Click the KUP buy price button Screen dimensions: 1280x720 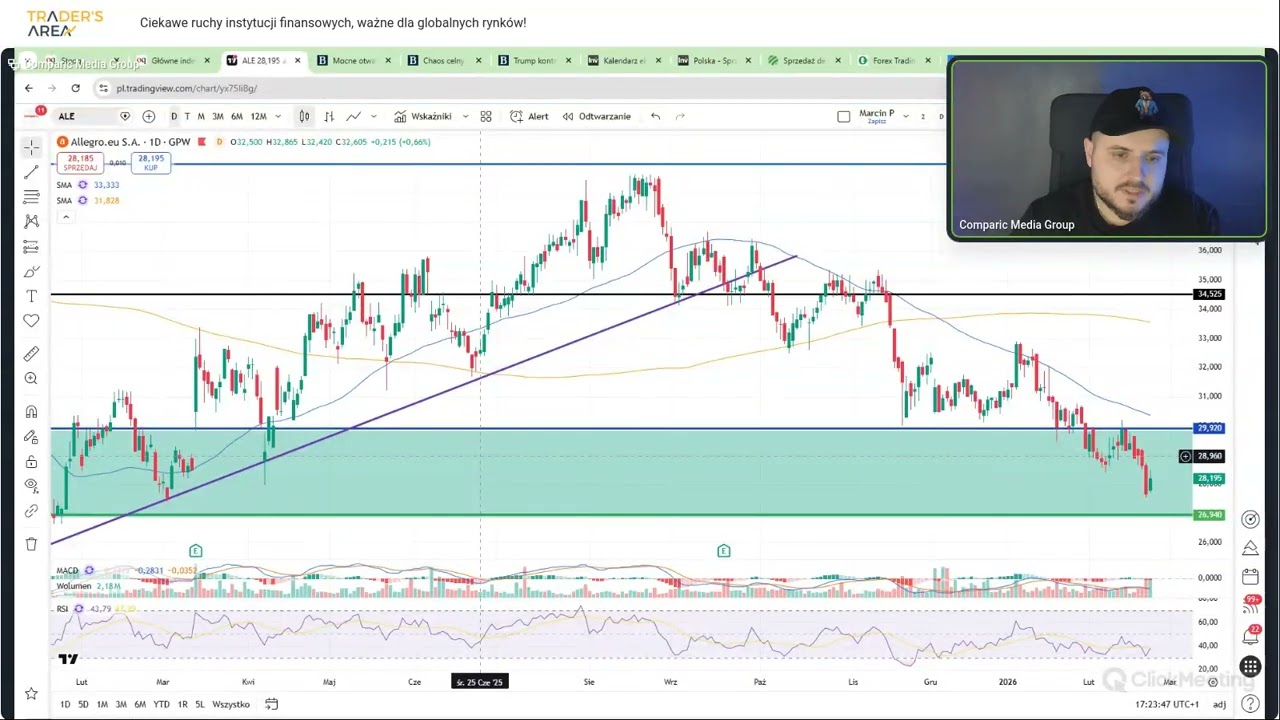click(151, 162)
